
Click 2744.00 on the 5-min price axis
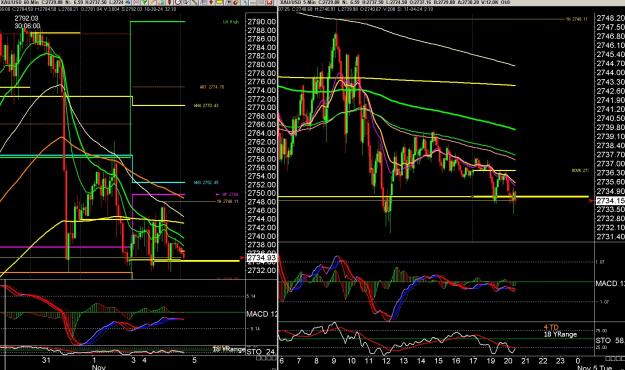[610, 73]
